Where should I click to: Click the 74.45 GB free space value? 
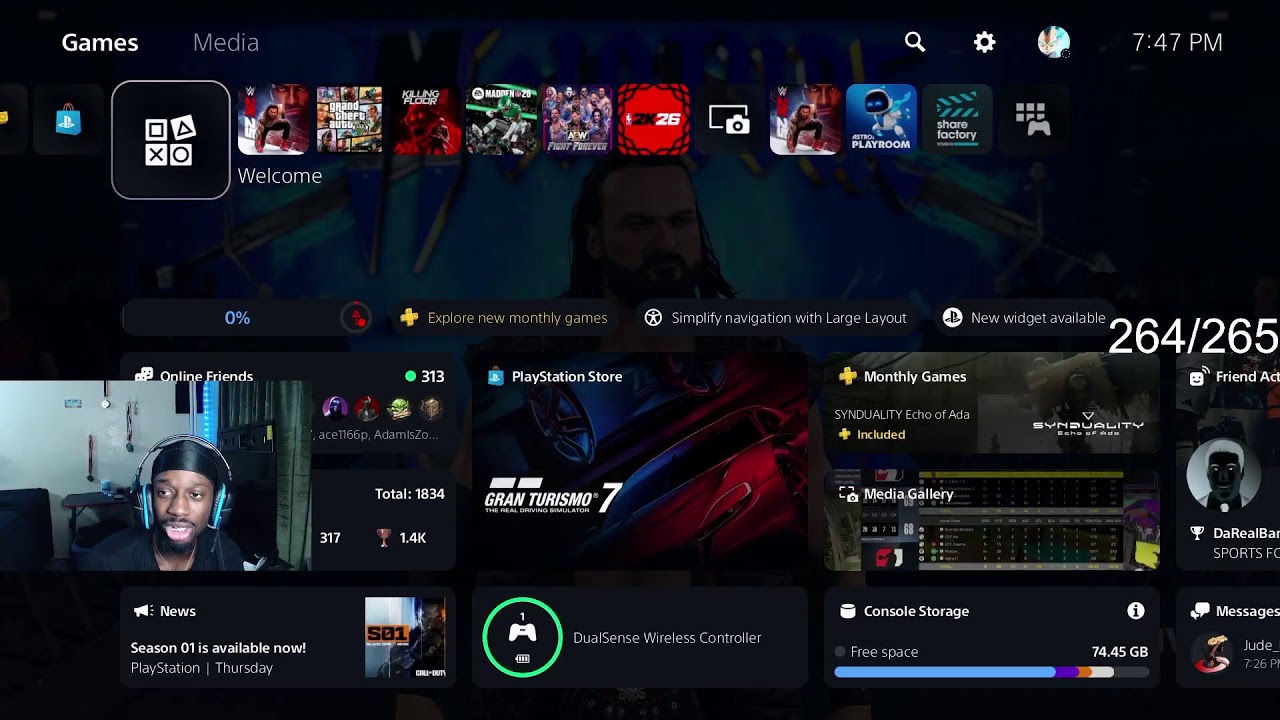1120,652
